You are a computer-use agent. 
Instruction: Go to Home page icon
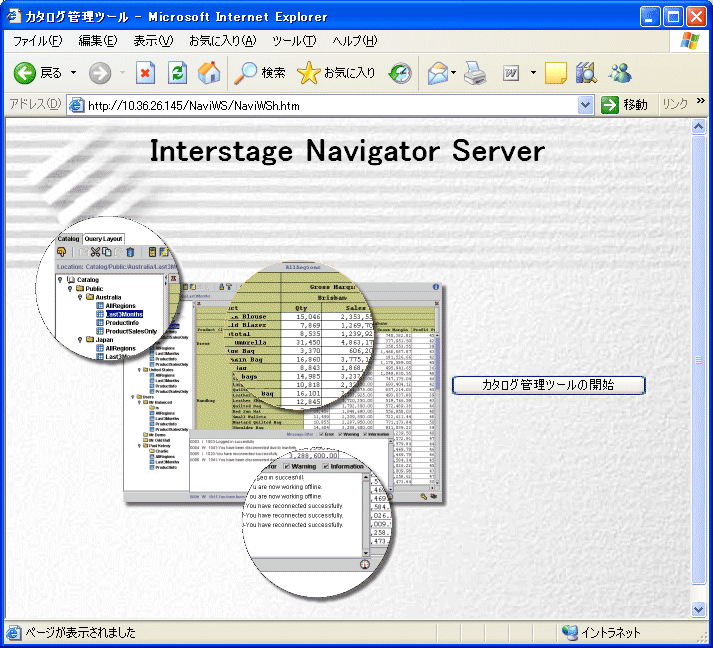click(209, 73)
